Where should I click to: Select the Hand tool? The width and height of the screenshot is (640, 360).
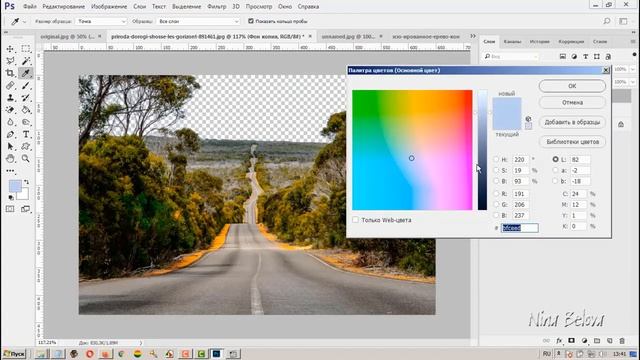10,158
